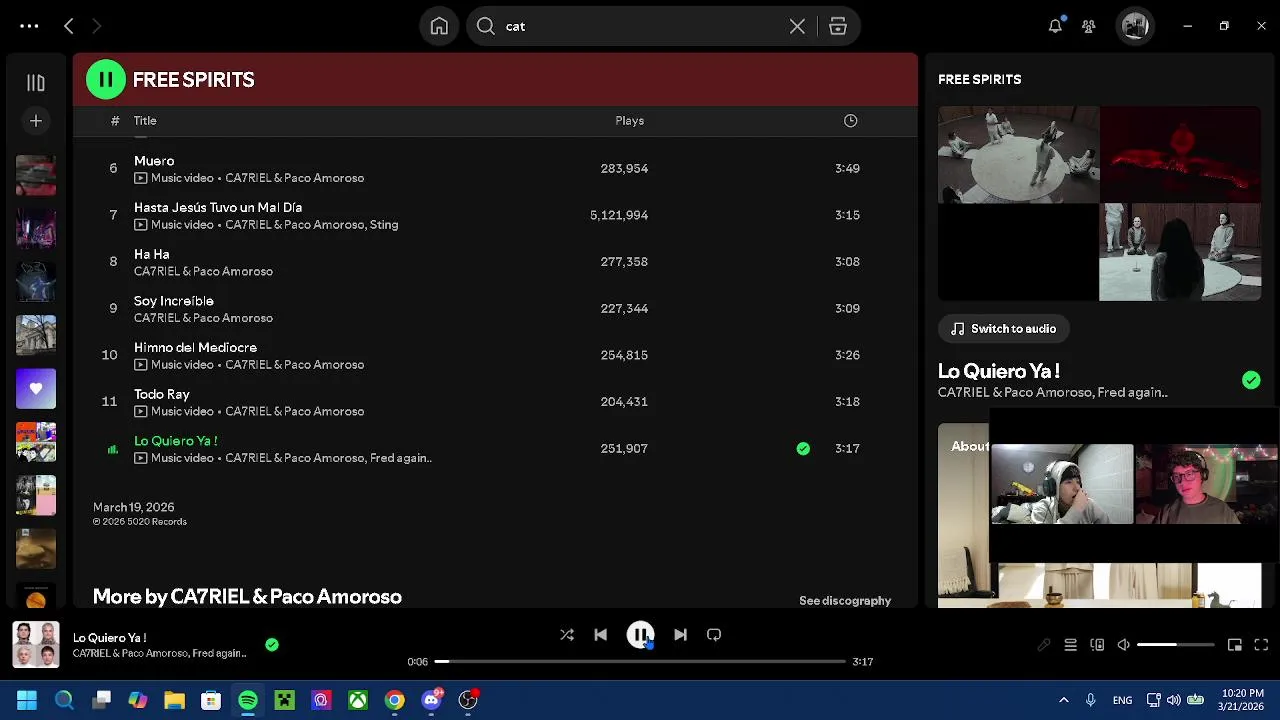Toggle full screen mode icon
The height and width of the screenshot is (720, 1280).
pos(1261,645)
